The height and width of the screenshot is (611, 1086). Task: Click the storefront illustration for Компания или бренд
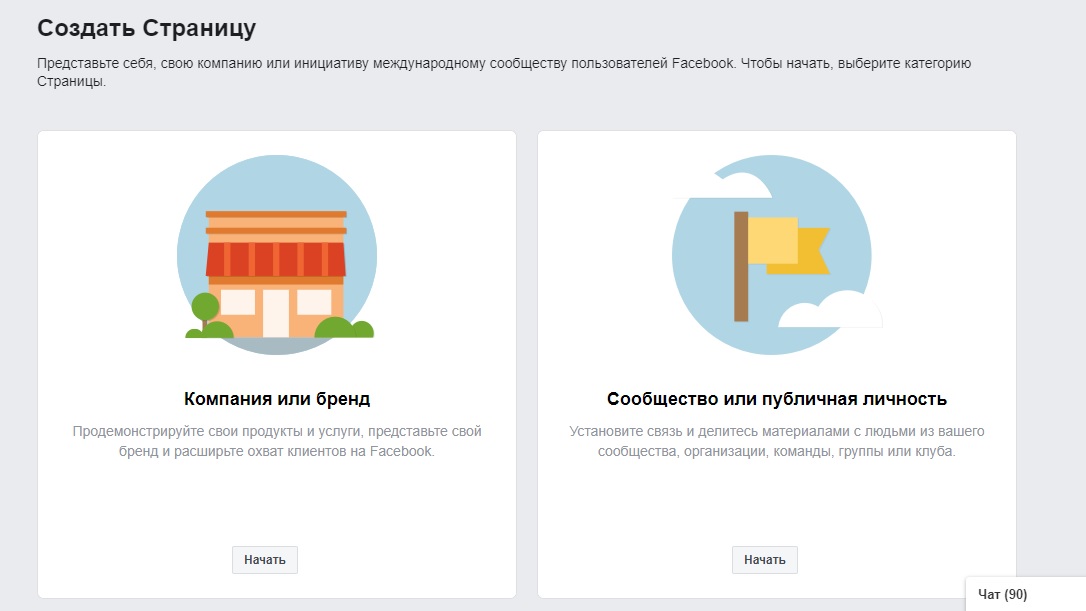pyautogui.click(x=277, y=255)
